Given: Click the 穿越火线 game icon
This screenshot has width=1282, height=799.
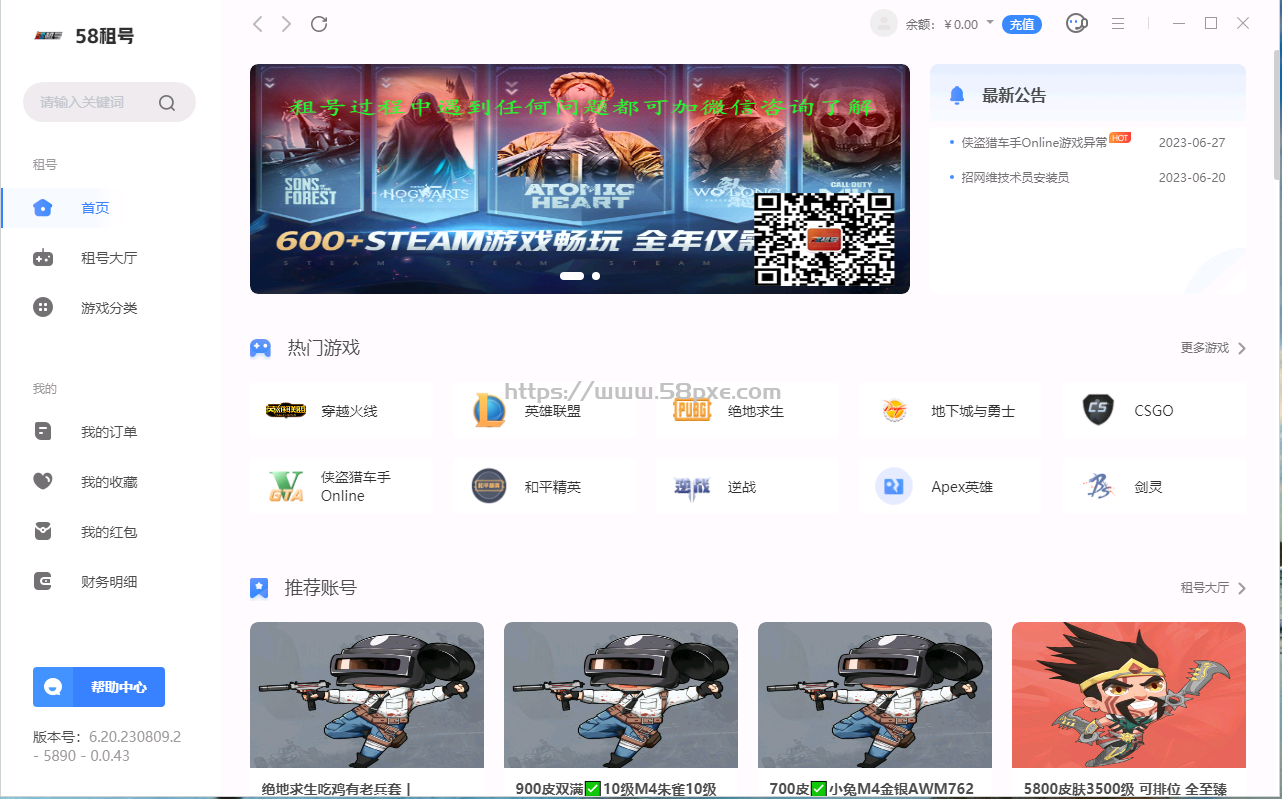Looking at the screenshot, I should pos(286,410).
